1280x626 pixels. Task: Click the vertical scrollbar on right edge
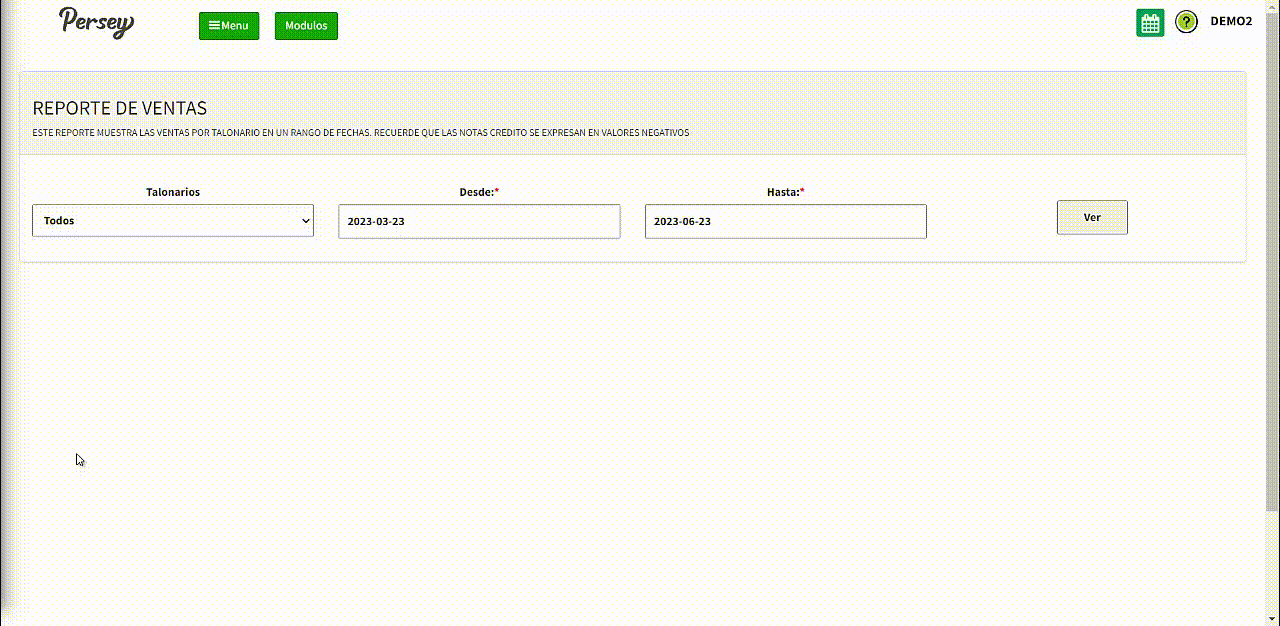[x=1273, y=300]
